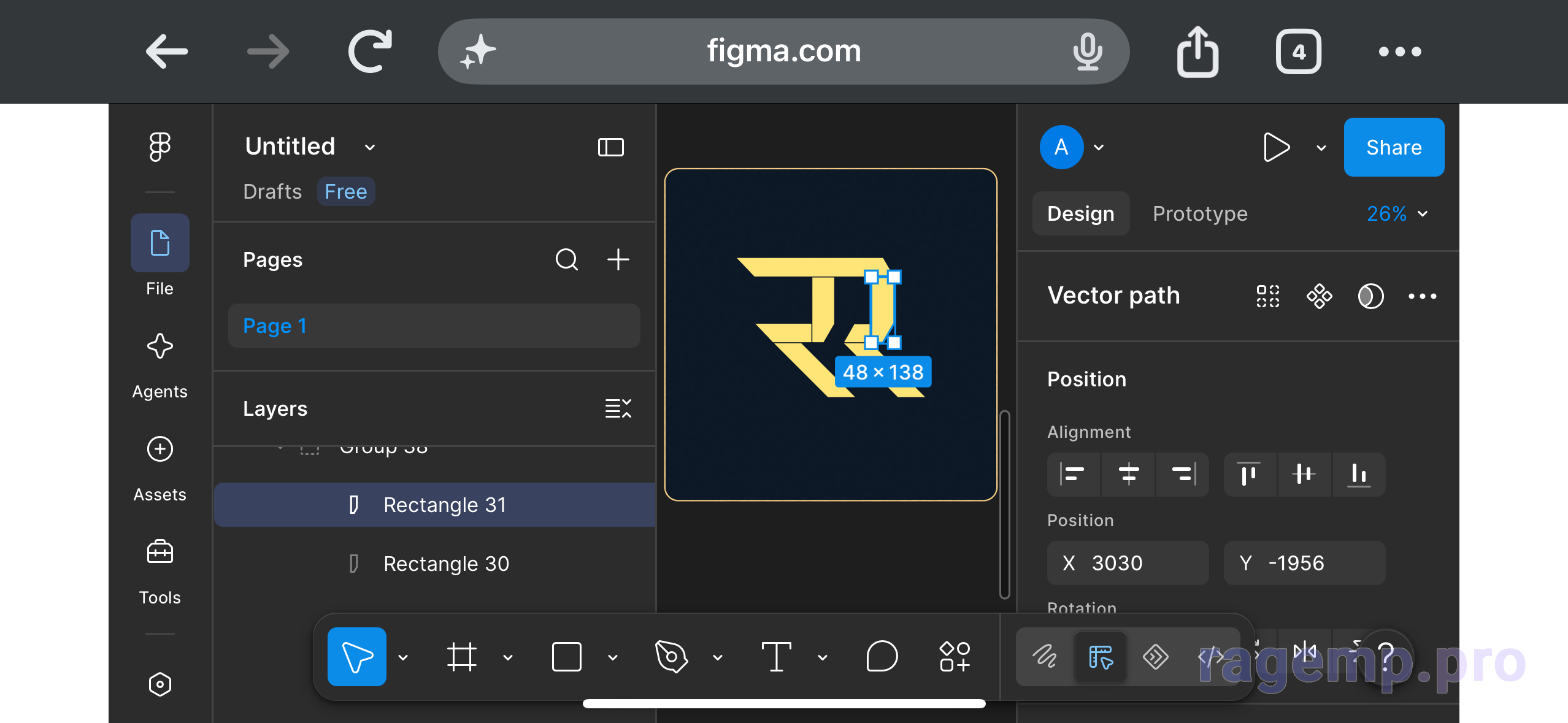1568x723 pixels.
Task: Click the blue Share button
Action: click(x=1394, y=147)
